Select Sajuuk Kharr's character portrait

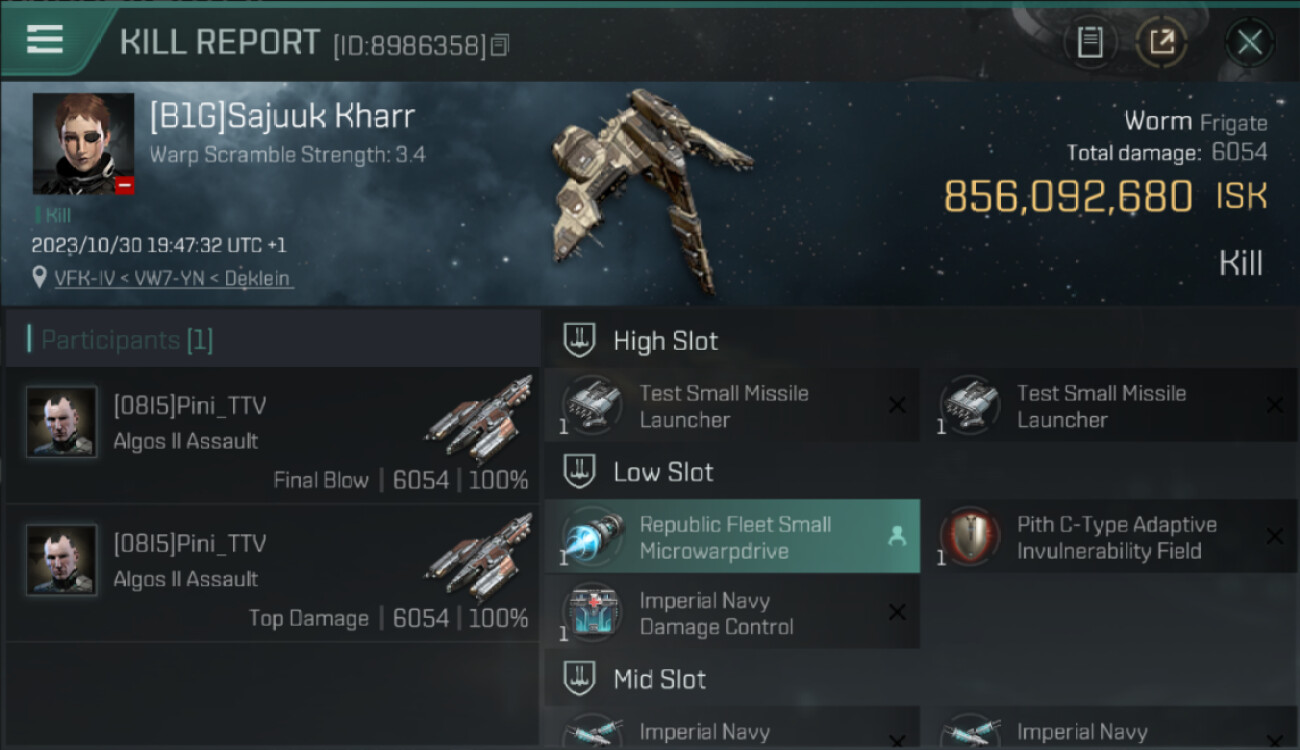(x=83, y=144)
